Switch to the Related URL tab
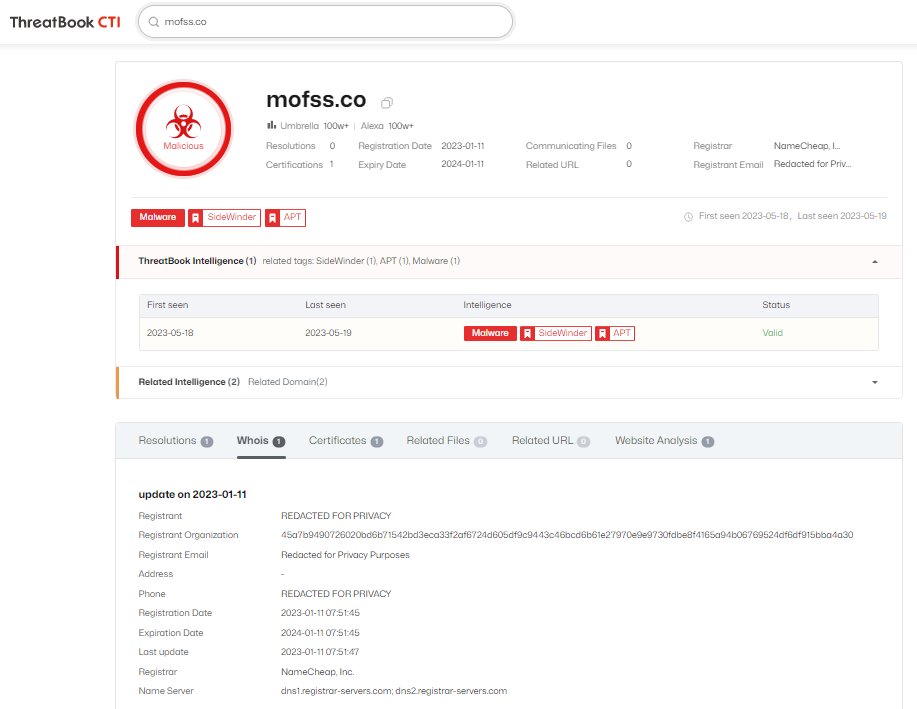The width and height of the screenshot is (917, 709). pos(551,440)
